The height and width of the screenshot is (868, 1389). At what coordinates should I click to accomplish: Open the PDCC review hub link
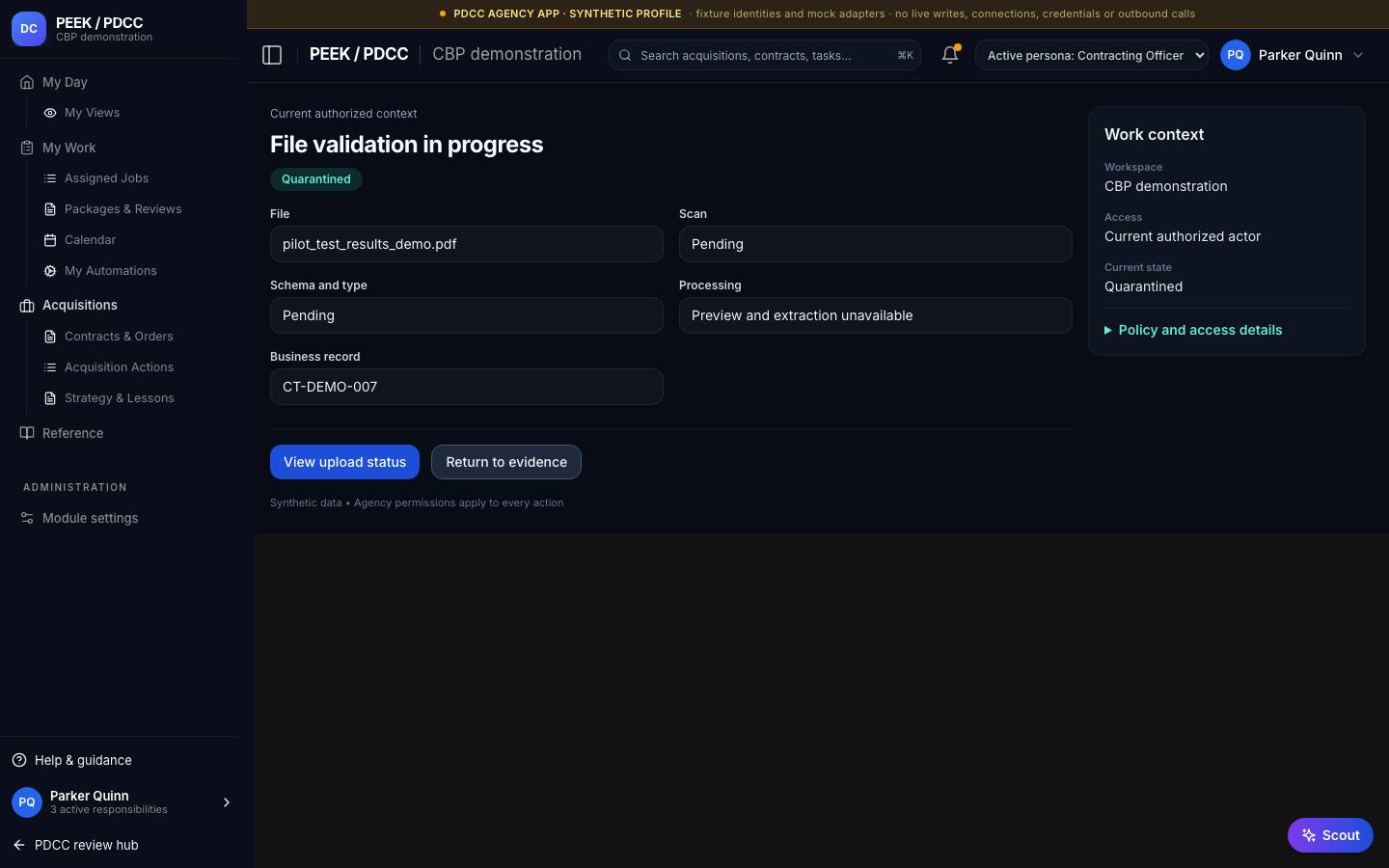87,845
